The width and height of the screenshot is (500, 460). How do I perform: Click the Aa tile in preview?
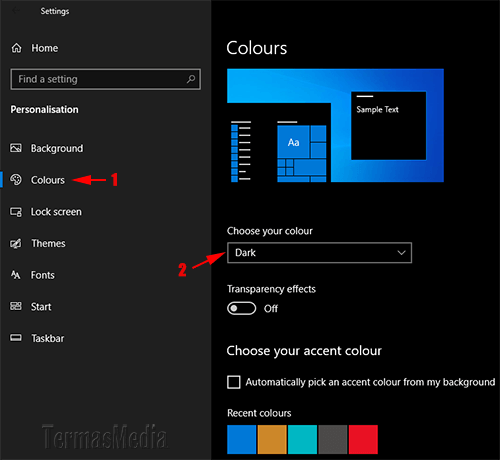pos(293,142)
